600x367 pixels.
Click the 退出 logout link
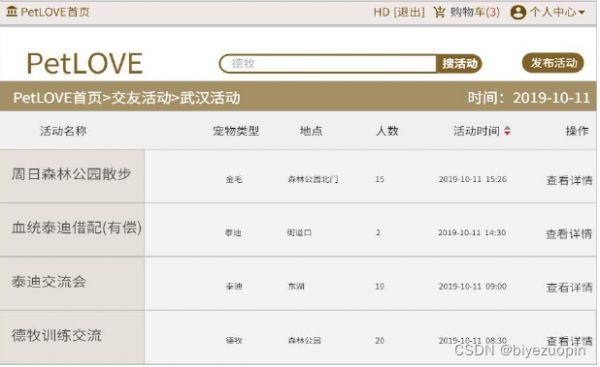pyautogui.click(x=409, y=12)
